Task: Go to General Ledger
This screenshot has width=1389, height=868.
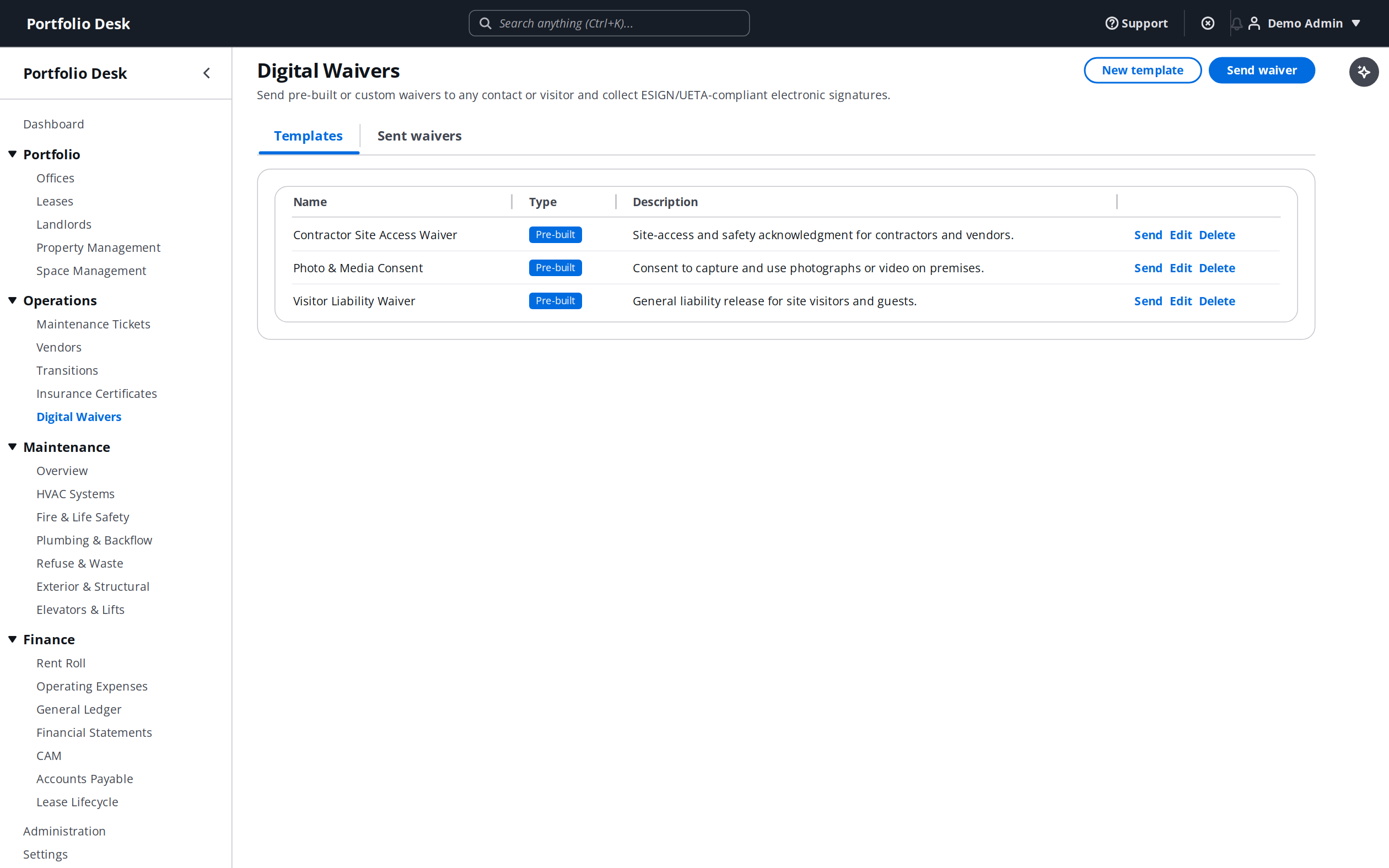Action: click(79, 710)
